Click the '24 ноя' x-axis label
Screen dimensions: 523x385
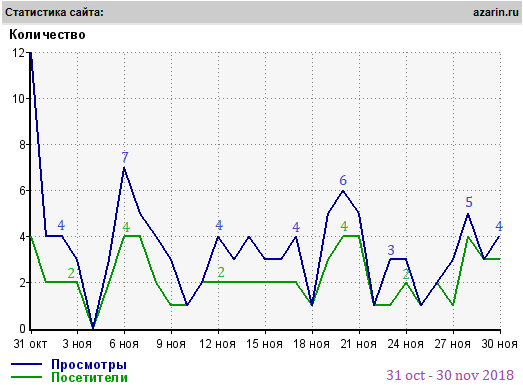[x=406, y=344]
